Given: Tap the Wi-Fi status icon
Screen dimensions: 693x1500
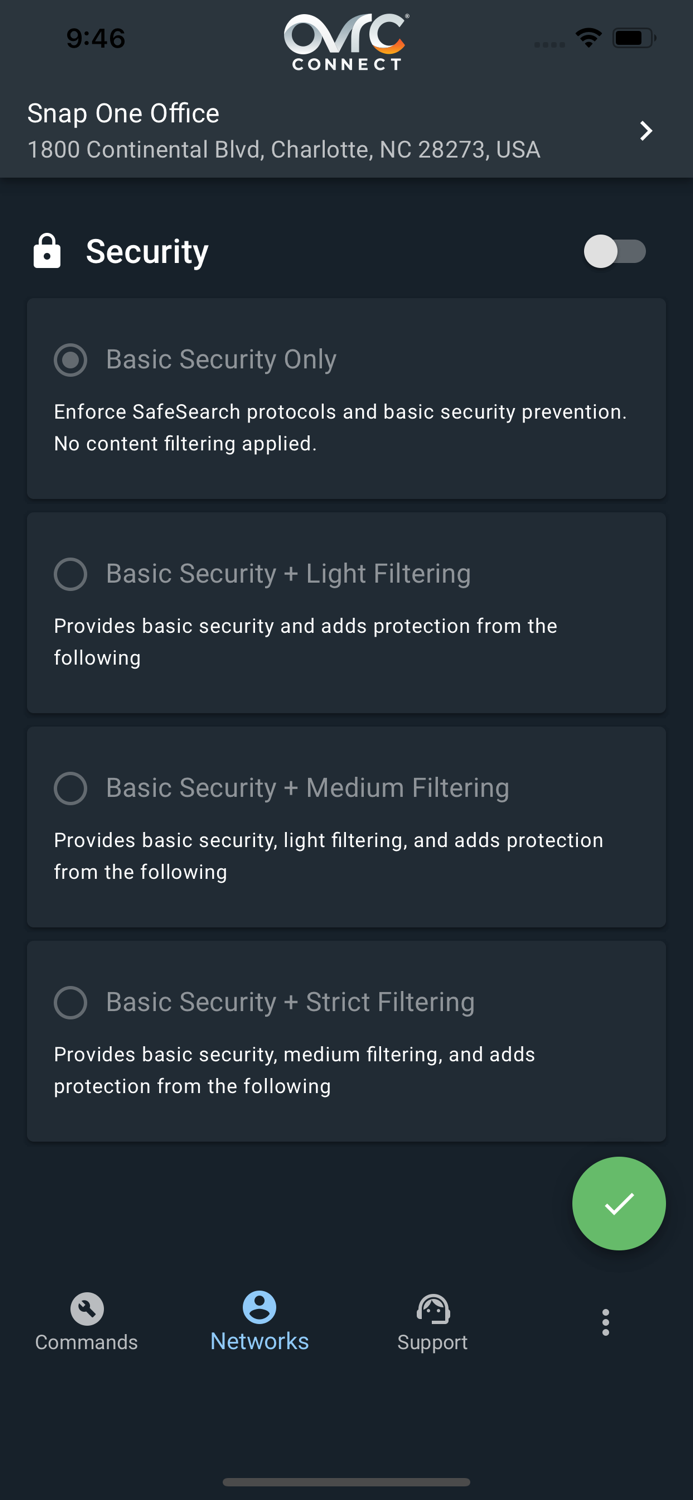Looking at the screenshot, I should (588, 36).
